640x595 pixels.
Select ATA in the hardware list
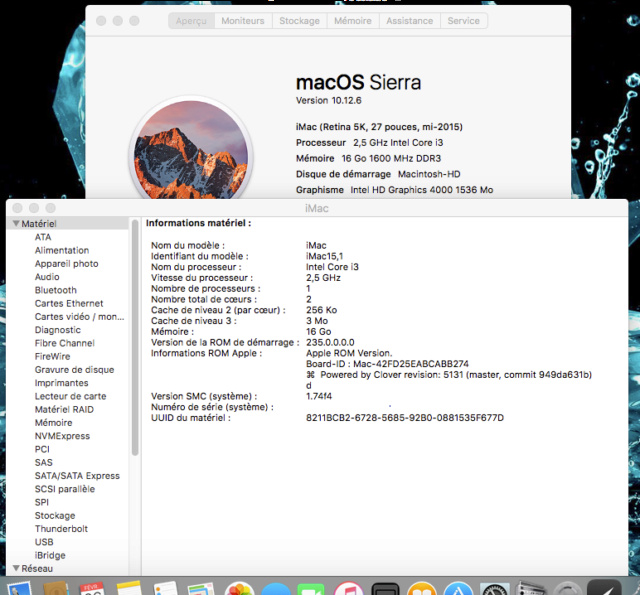(43, 237)
